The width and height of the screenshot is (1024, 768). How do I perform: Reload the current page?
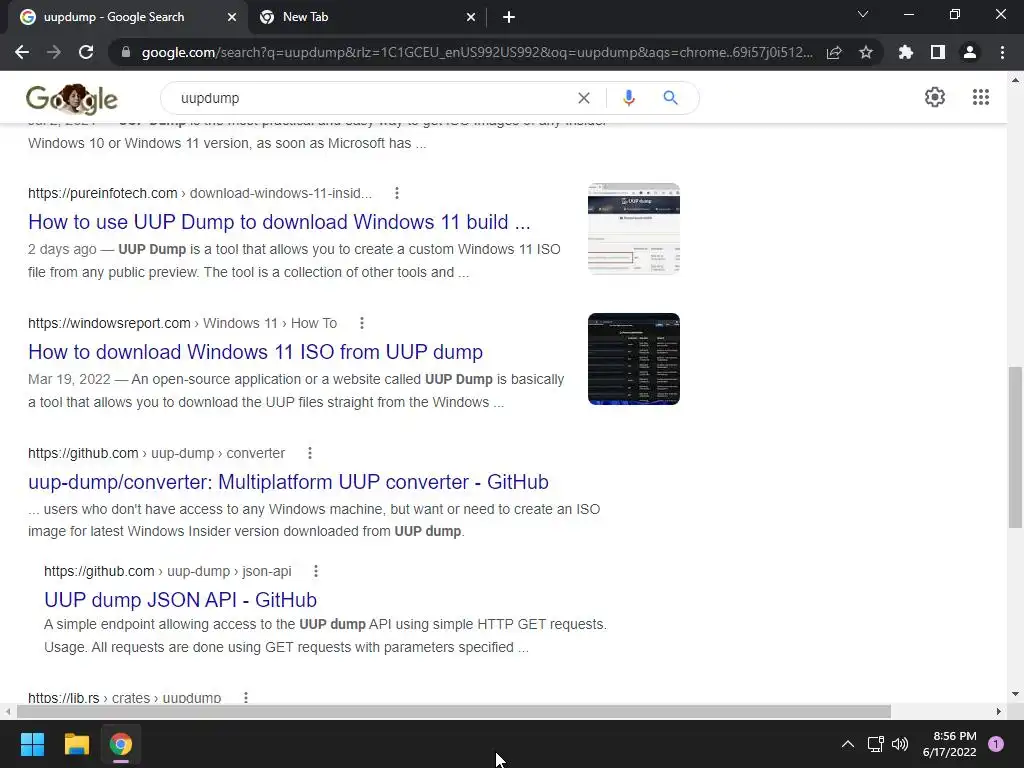click(86, 52)
